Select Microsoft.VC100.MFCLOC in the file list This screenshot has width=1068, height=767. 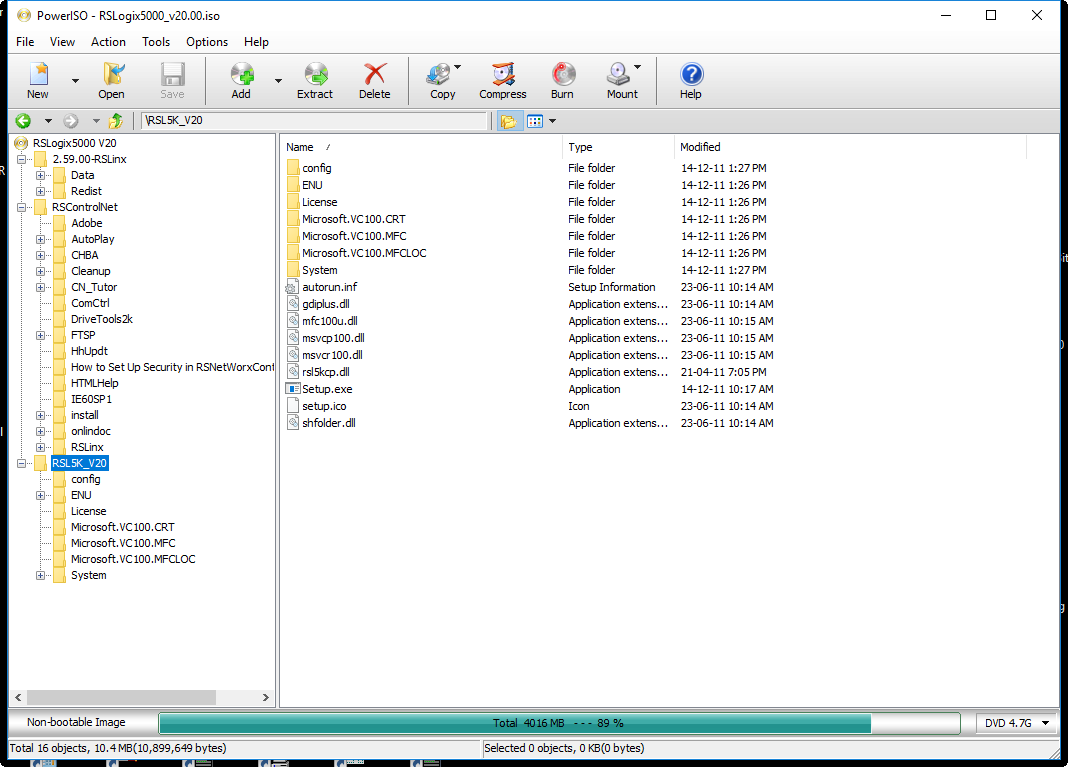coord(364,253)
